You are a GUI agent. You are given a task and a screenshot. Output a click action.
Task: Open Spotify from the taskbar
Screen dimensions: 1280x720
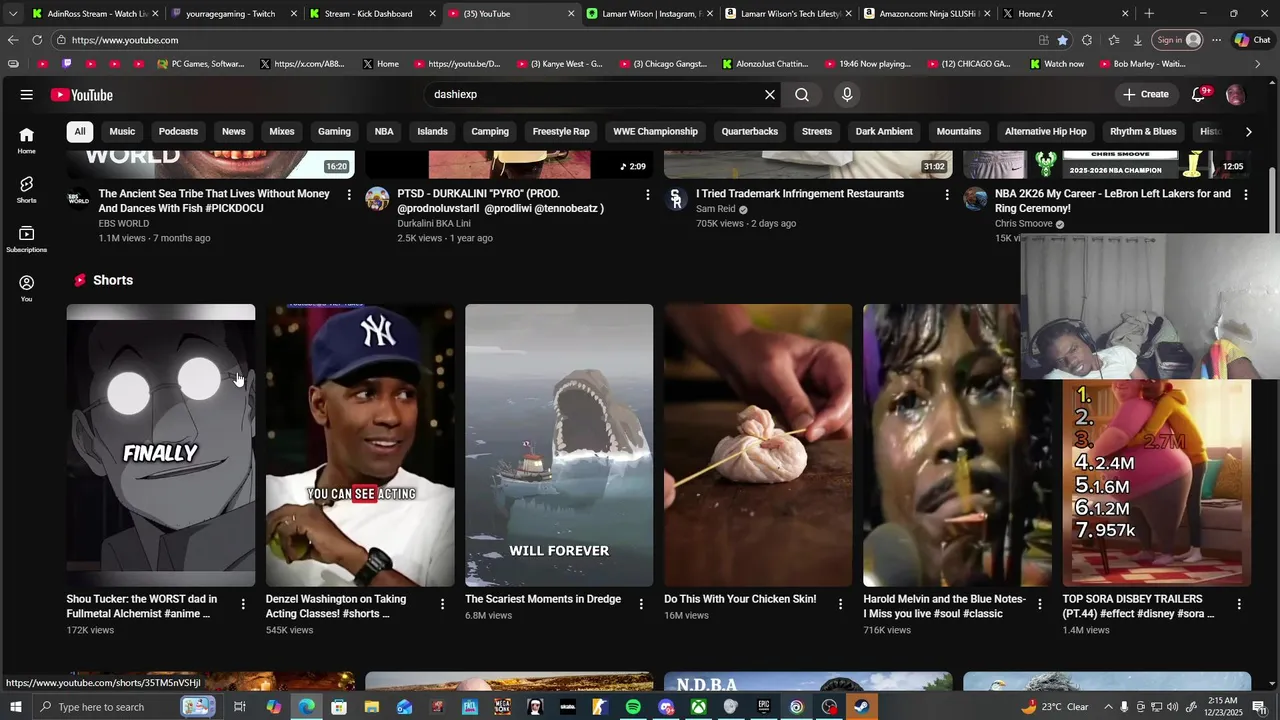(633, 707)
